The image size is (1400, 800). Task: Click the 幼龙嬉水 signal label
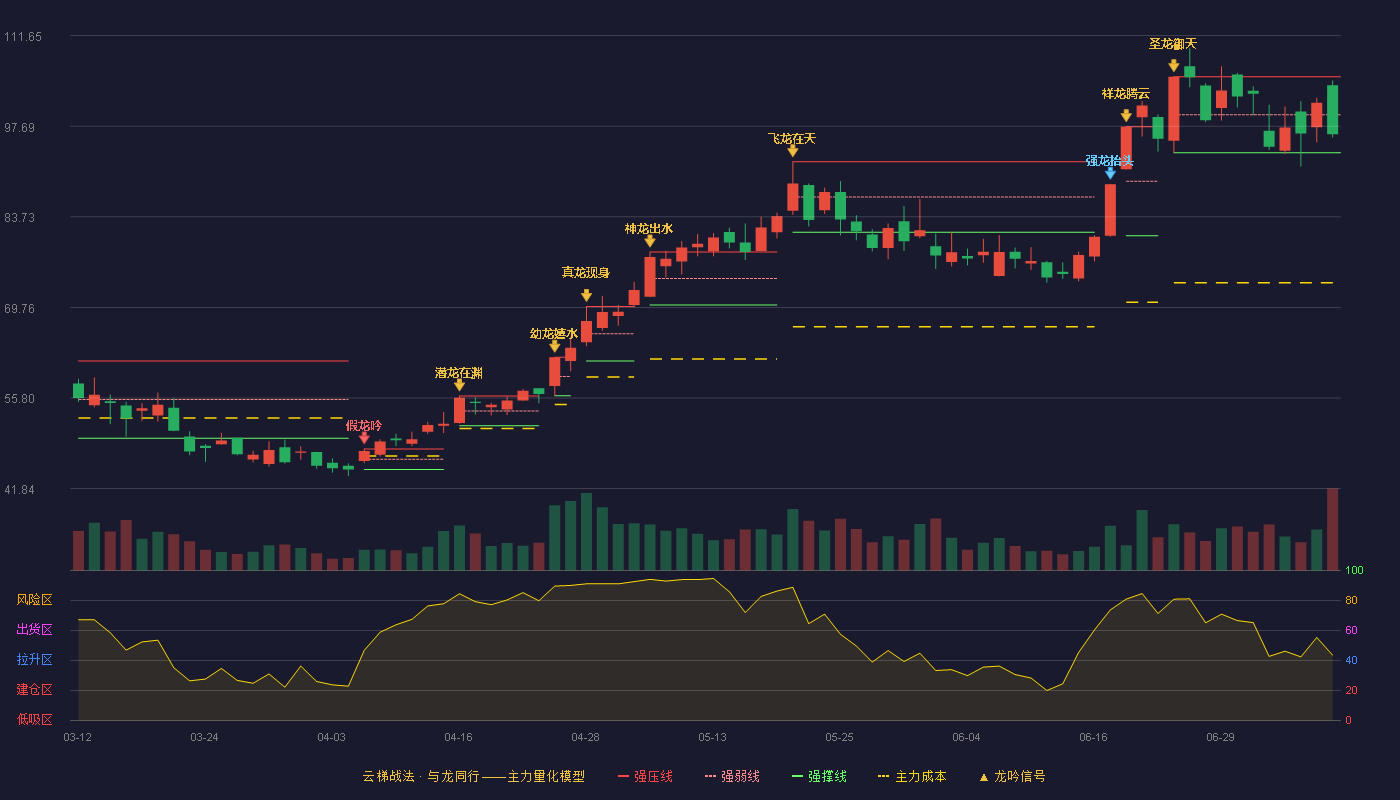pyautogui.click(x=554, y=334)
